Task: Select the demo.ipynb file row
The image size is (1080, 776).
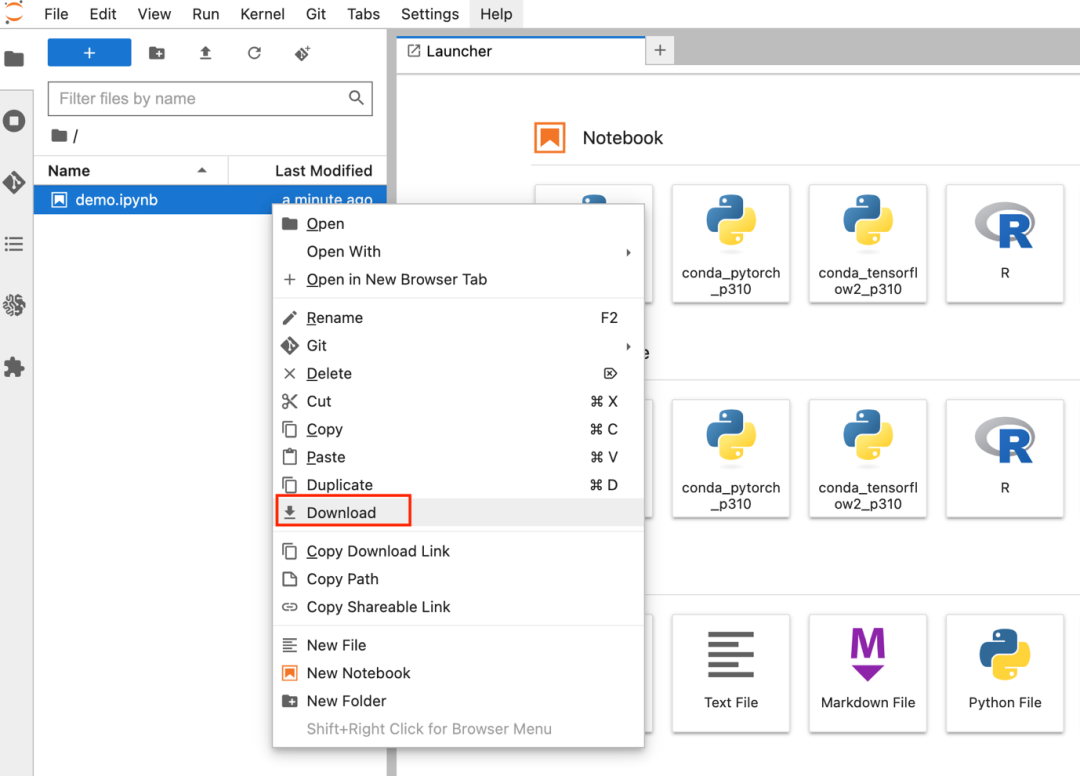Action: pyautogui.click(x=210, y=200)
